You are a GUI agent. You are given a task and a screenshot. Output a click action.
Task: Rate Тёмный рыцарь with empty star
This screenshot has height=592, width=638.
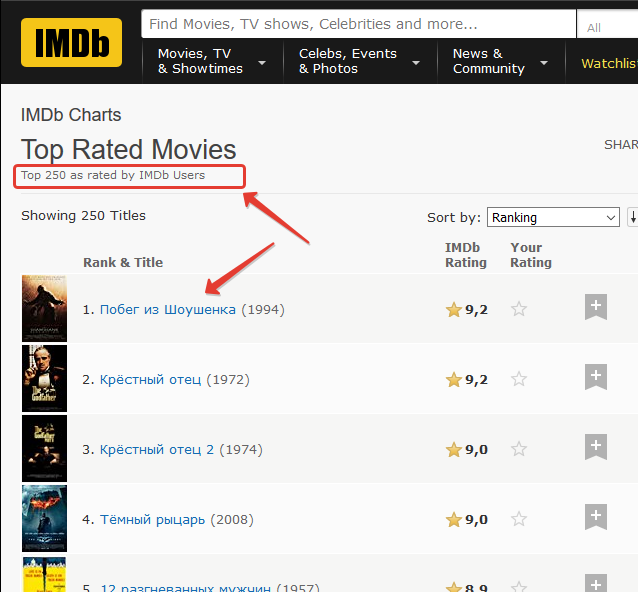coord(519,519)
